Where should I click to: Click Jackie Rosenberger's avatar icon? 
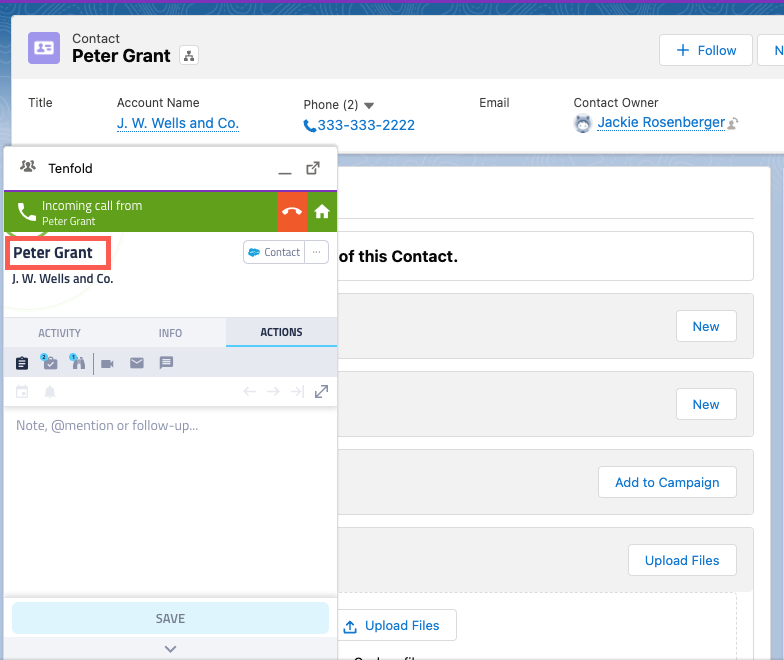point(582,123)
